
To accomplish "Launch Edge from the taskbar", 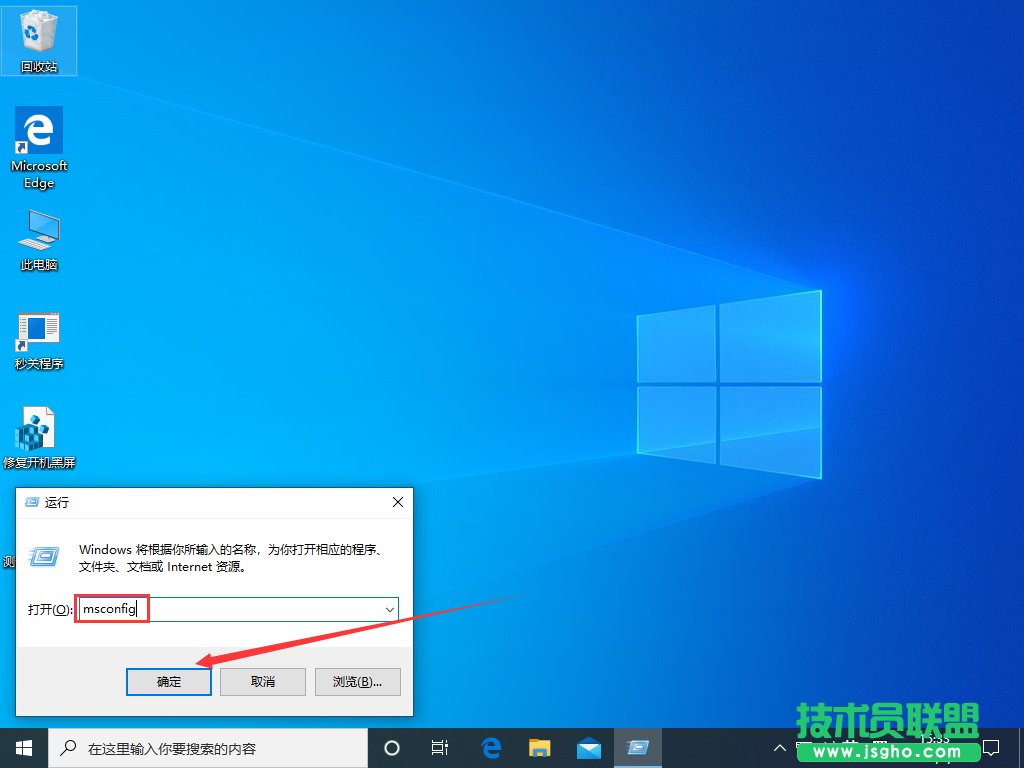I will tap(490, 747).
